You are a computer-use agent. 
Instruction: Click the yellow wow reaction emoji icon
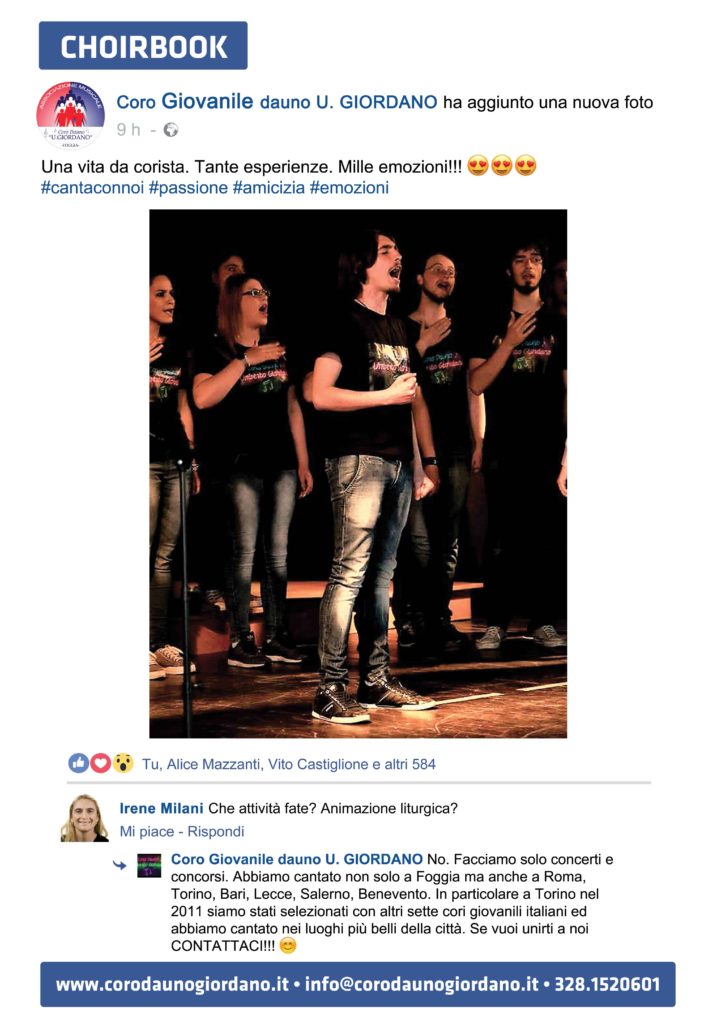(122, 763)
